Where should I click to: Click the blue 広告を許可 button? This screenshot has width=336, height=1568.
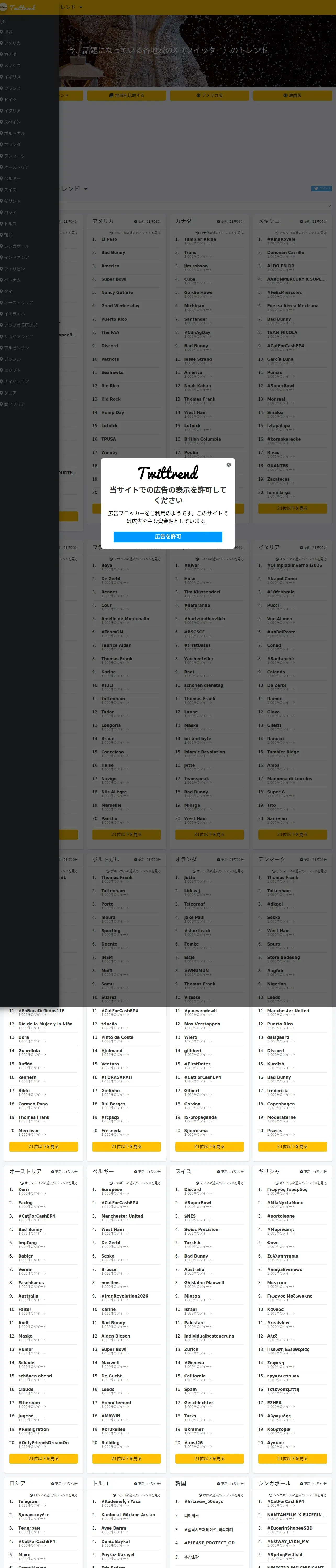pyautogui.click(x=168, y=536)
